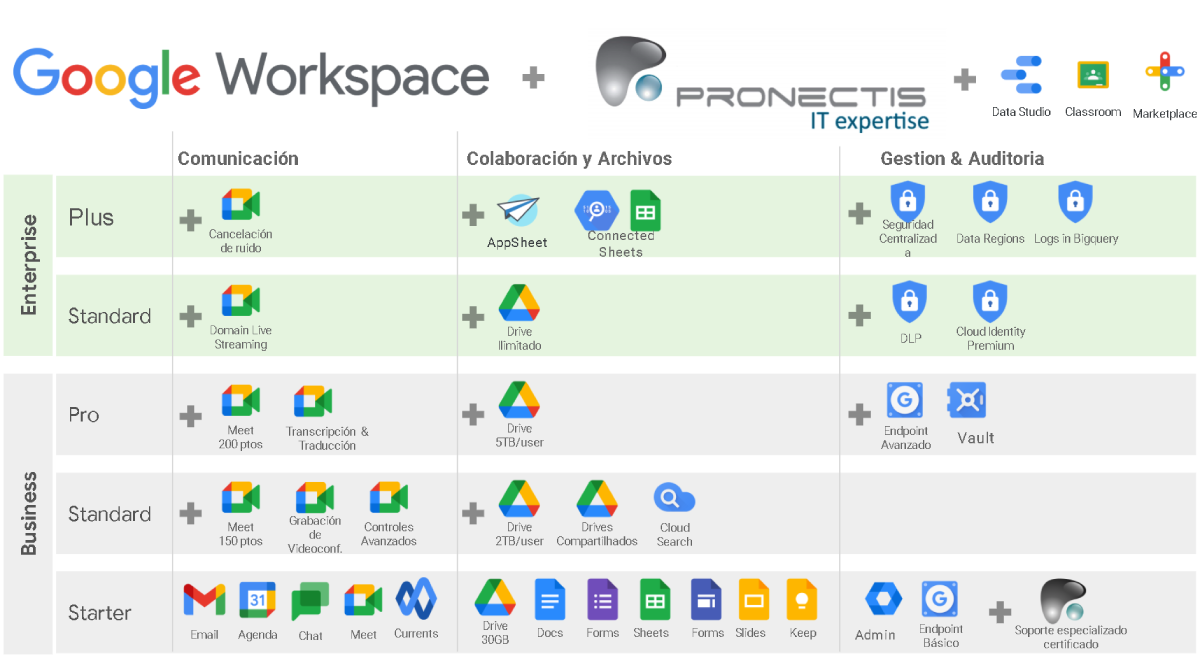The image size is (1200, 663).
Task: Open the Agenda calendar icon
Action: click(x=257, y=600)
